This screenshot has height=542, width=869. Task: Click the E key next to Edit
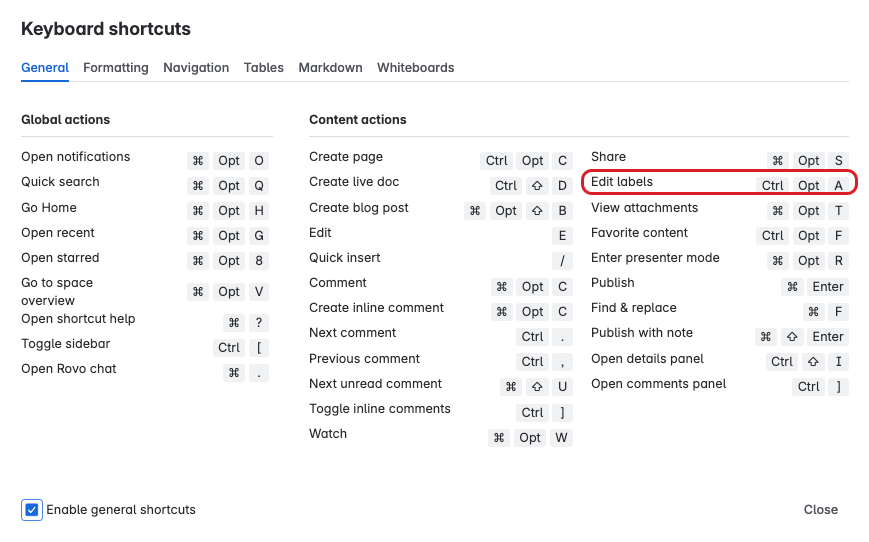coord(563,236)
